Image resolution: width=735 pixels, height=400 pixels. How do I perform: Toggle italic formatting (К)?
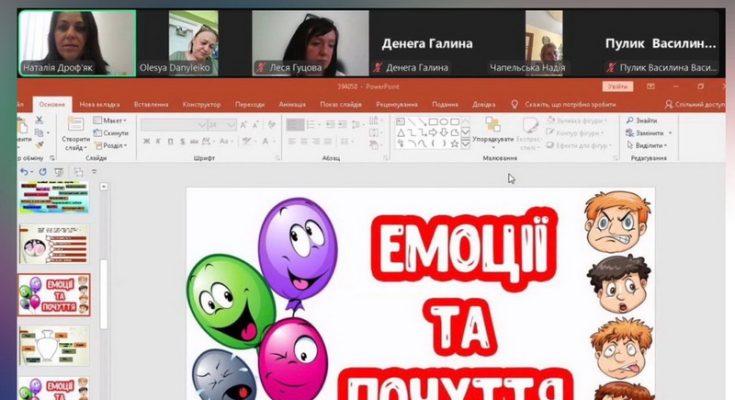click(159, 141)
